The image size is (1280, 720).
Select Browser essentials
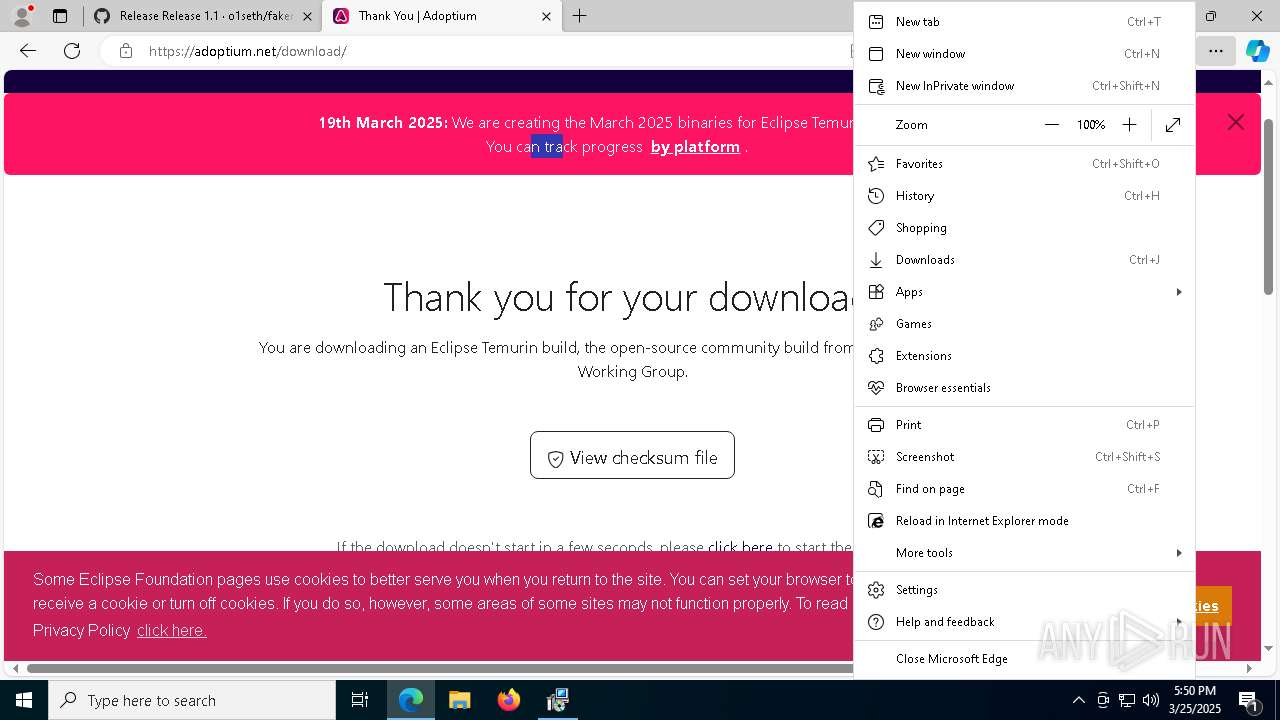pos(1024,388)
